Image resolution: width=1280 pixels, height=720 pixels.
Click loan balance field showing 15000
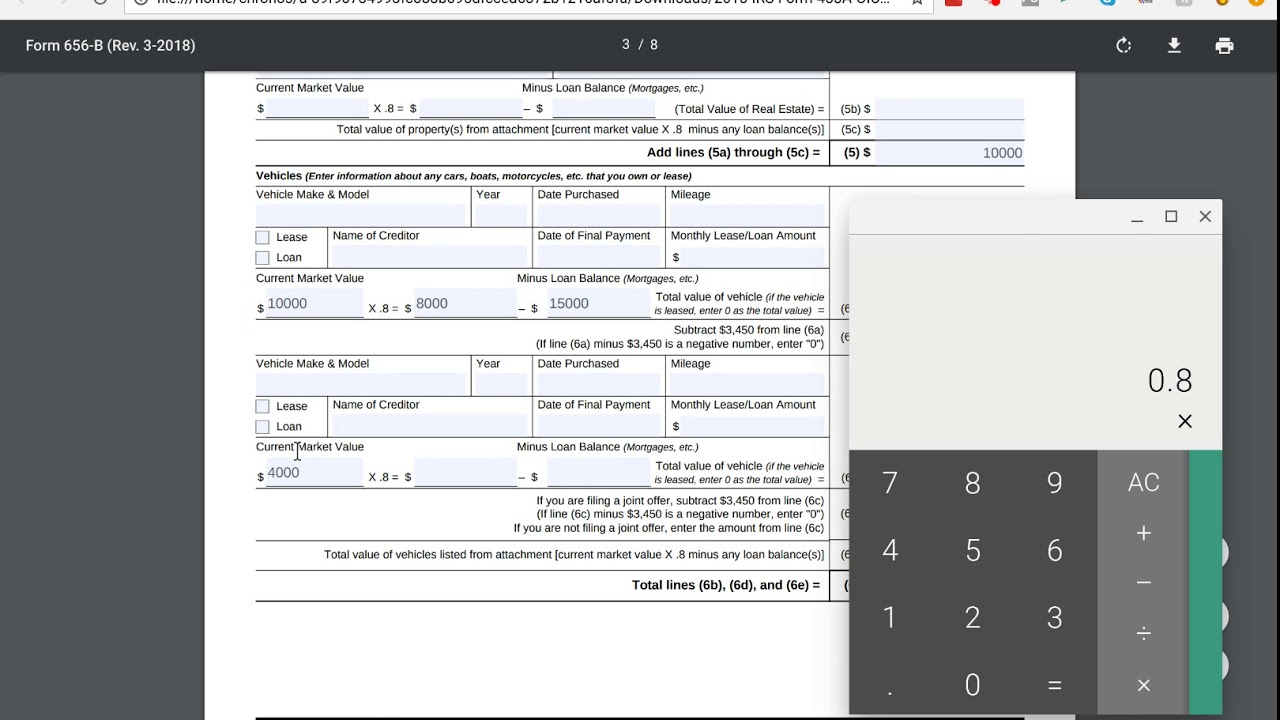click(598, 304)
